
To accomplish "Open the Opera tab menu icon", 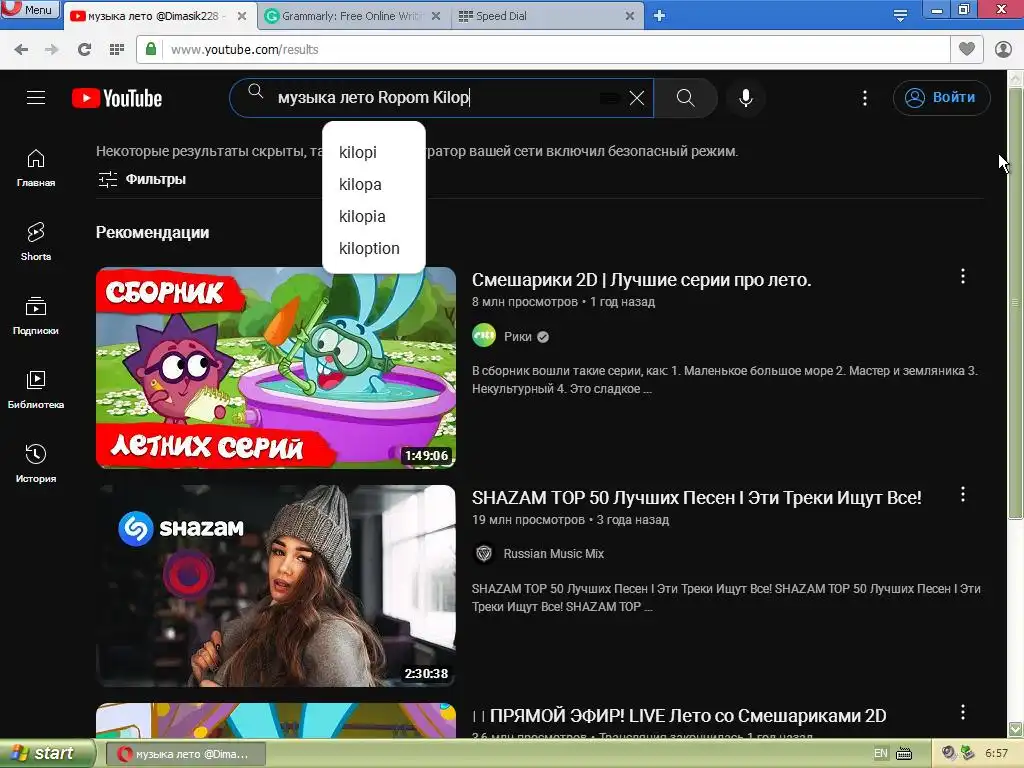I will tap(900, 15).
